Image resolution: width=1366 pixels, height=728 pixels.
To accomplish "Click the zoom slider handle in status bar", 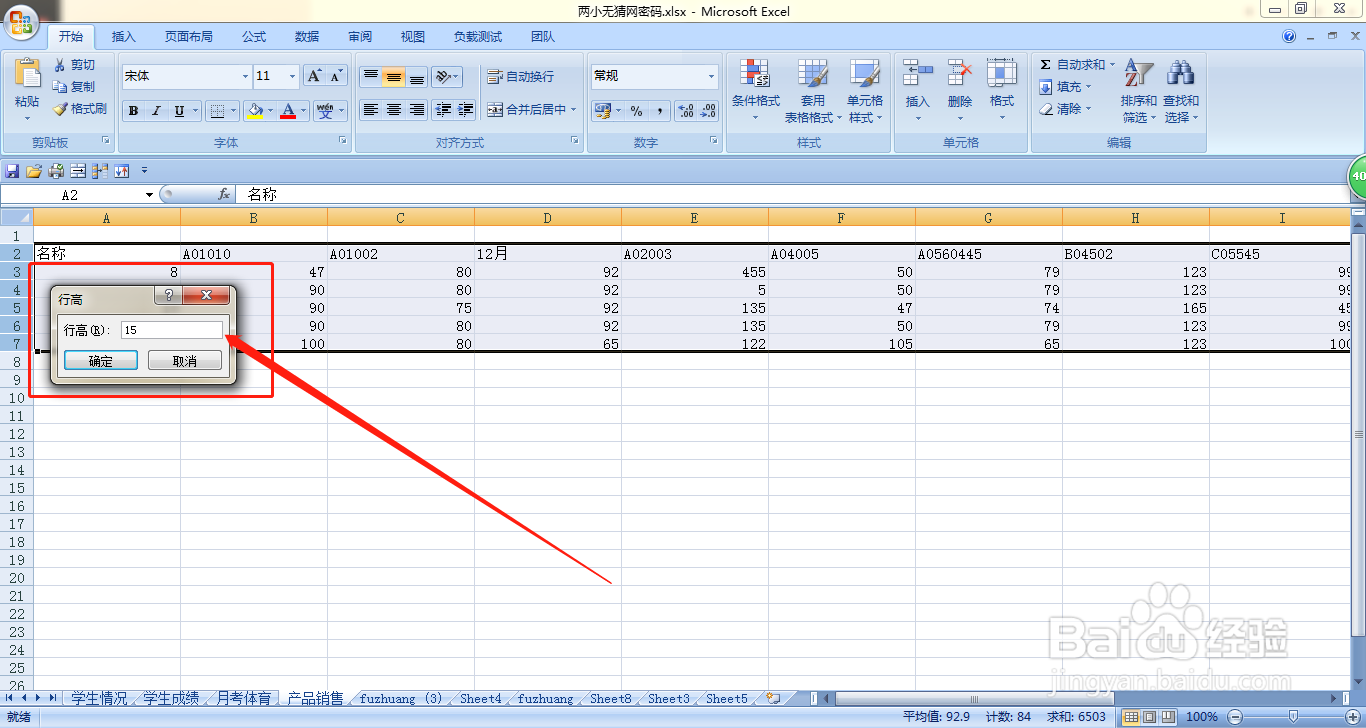I will tap(1294, 716).
